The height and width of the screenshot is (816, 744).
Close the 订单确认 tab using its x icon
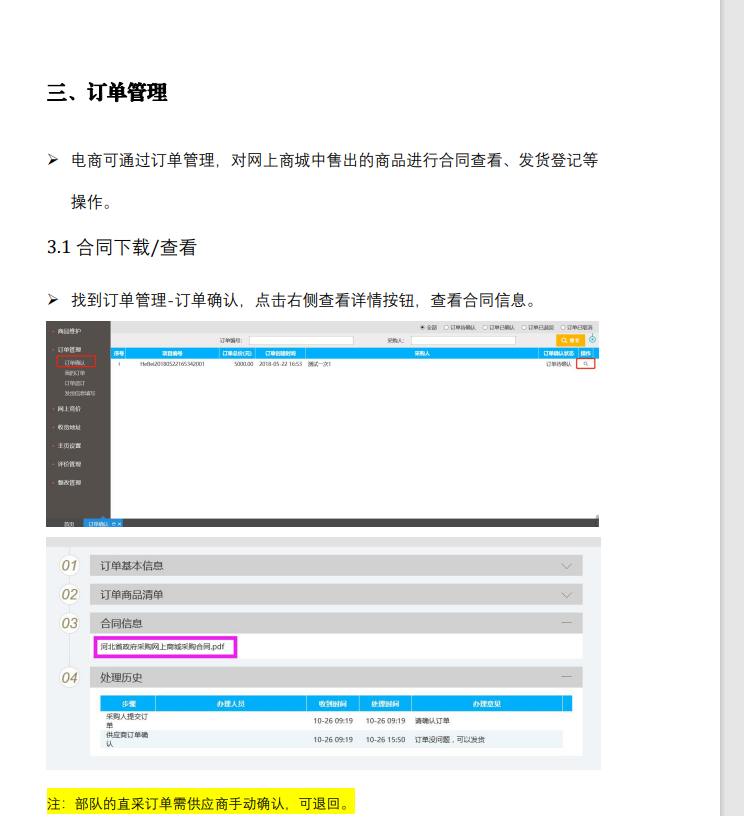118,523
